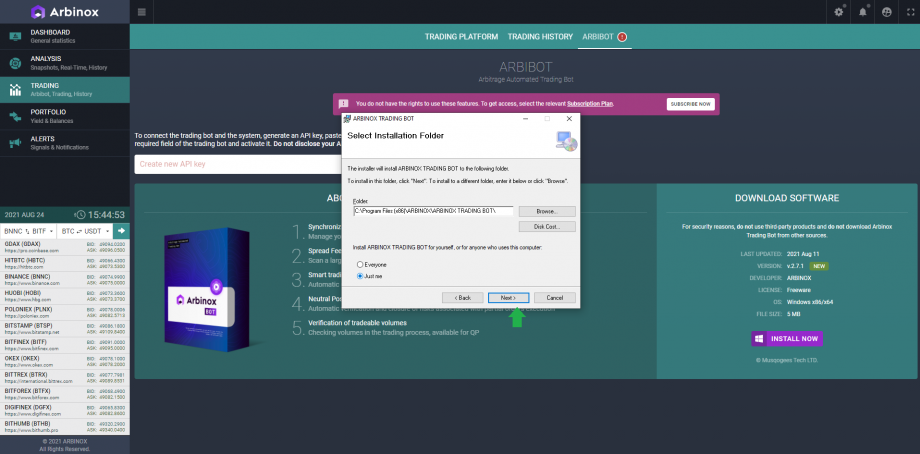The width and height of the screenshot is (920, 454).
Task: Click the installation Folder path field
Action: (x=433, y=211)
